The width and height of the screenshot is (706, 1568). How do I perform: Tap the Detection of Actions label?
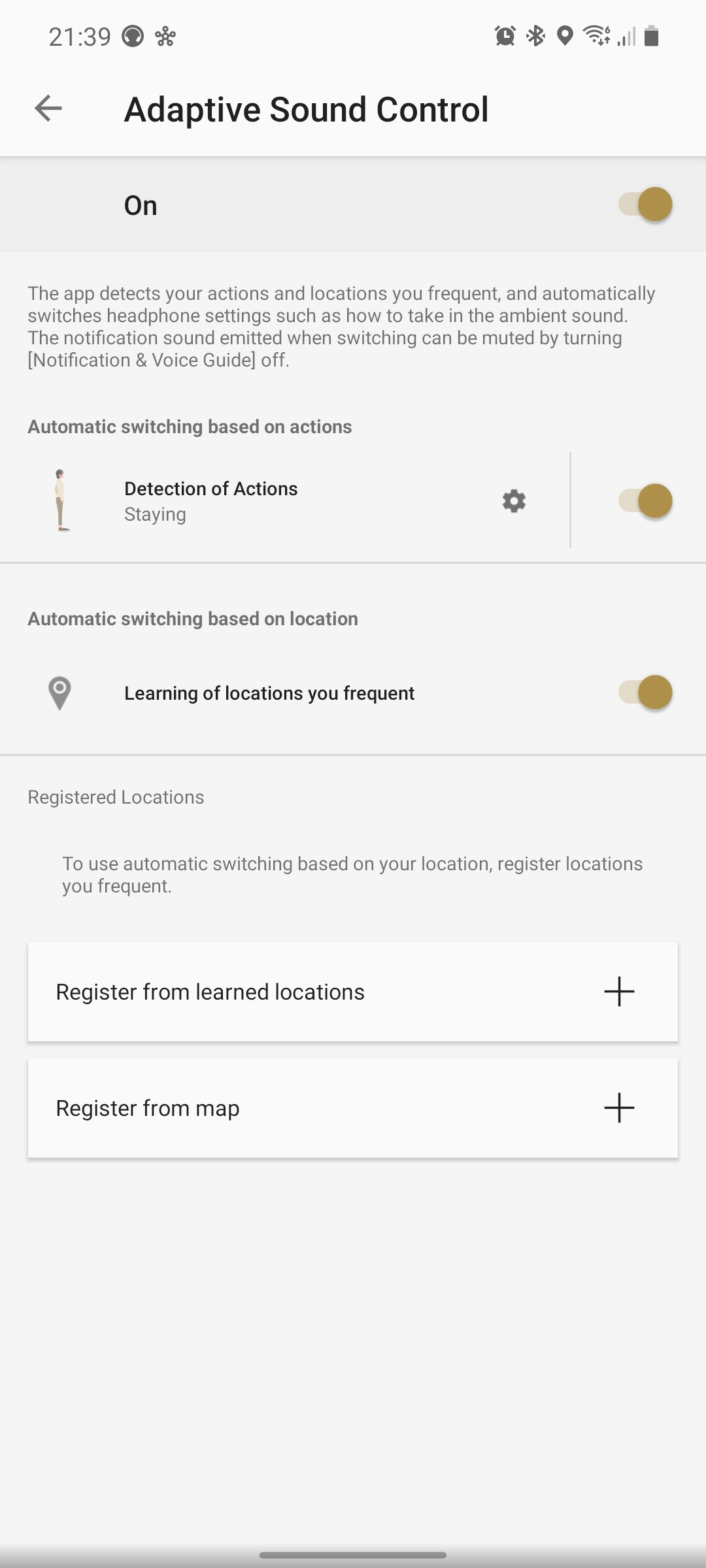coord(210,489)
